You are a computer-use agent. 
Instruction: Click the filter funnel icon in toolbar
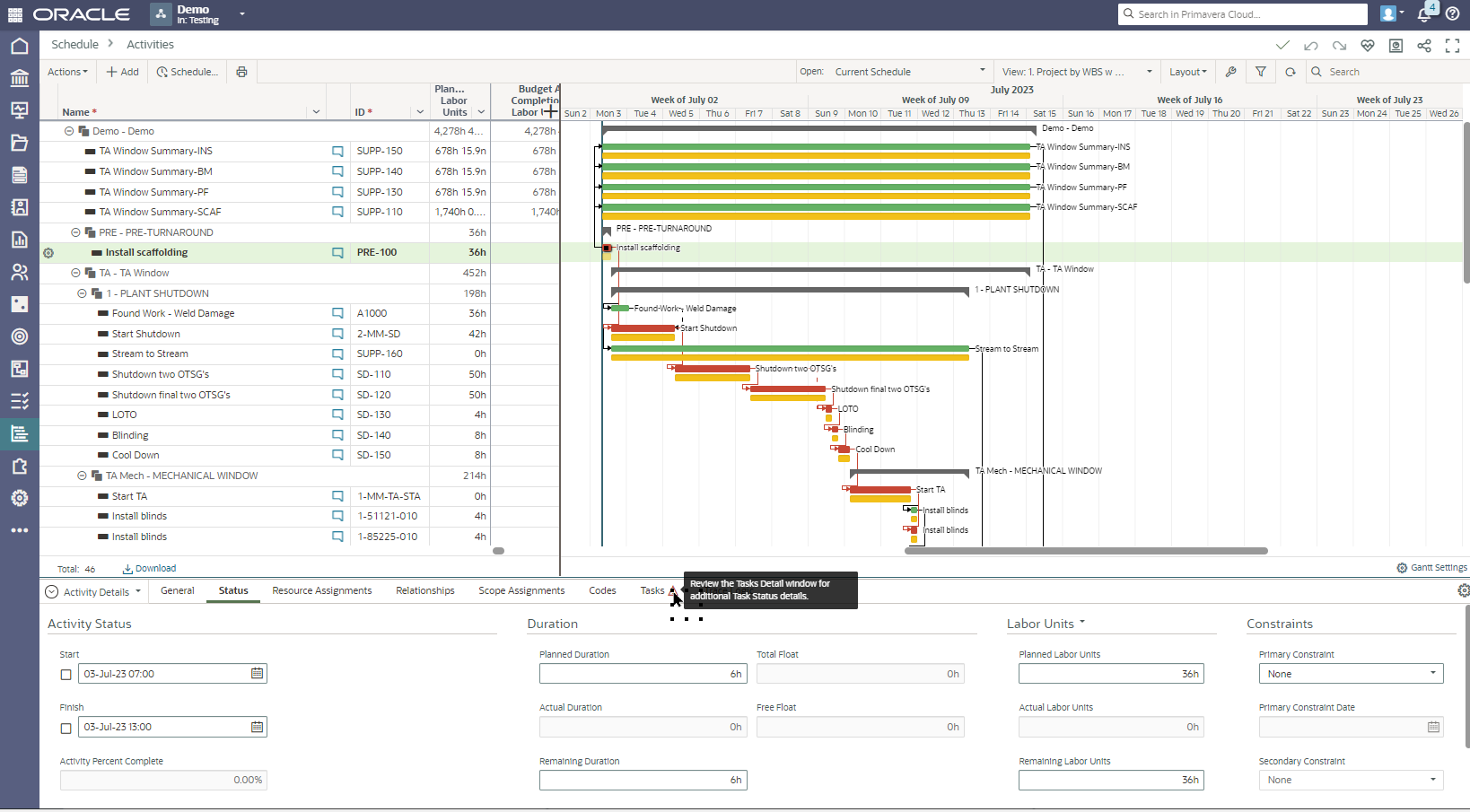1260,72
